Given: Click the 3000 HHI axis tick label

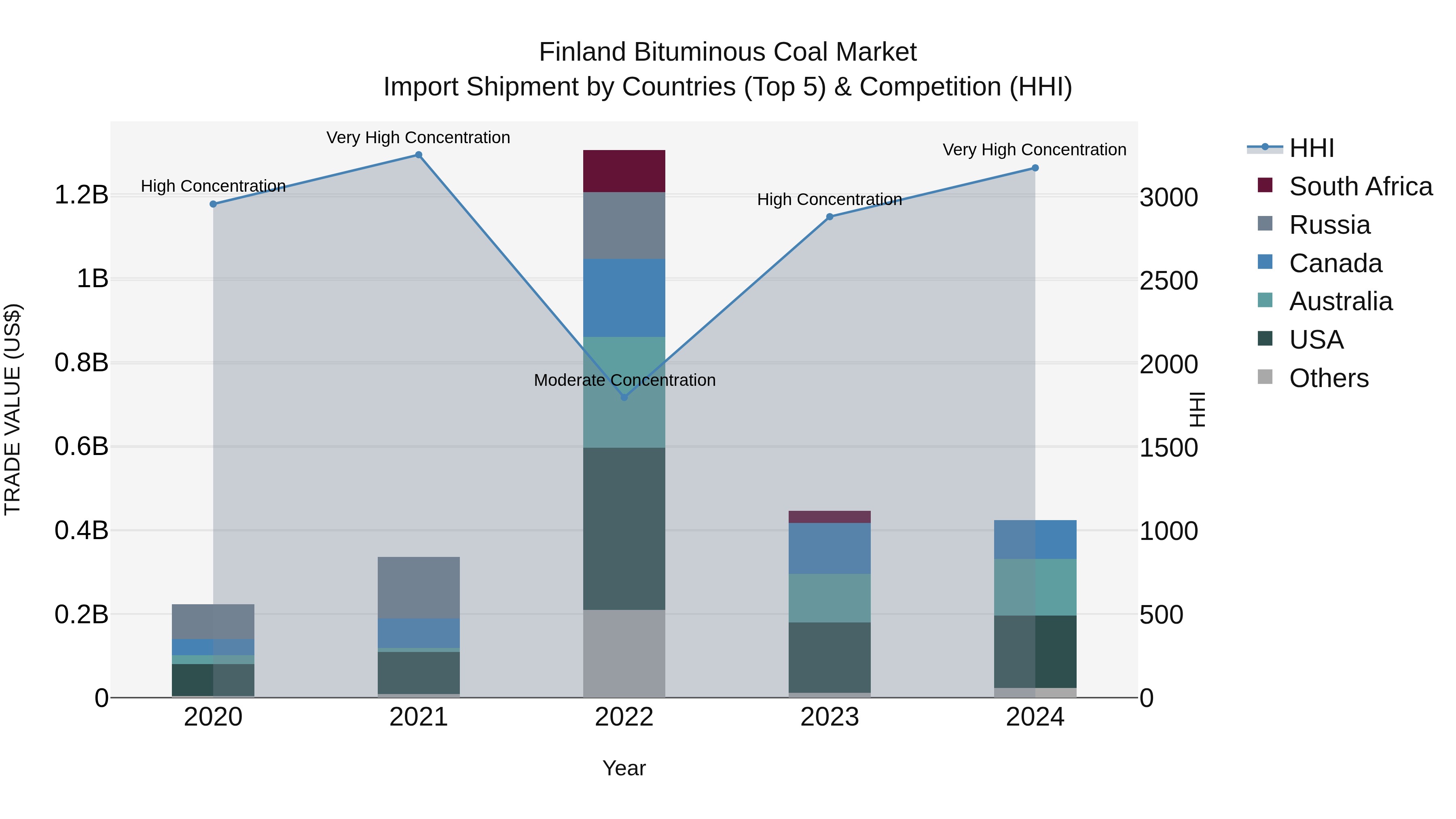Looking at the screenshot, I should tap(1168, 198).
